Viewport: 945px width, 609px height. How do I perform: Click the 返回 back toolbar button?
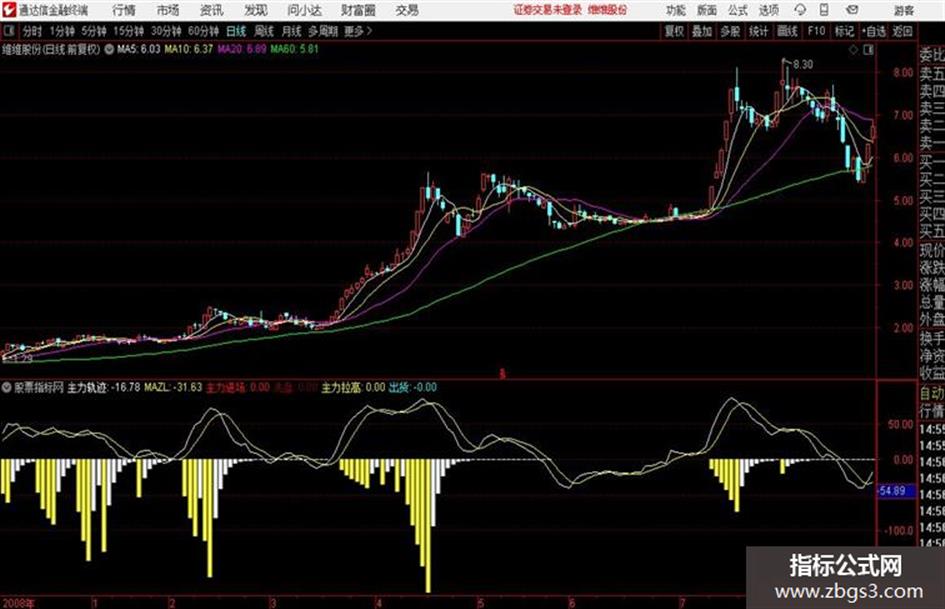click(x=902, y=31)
